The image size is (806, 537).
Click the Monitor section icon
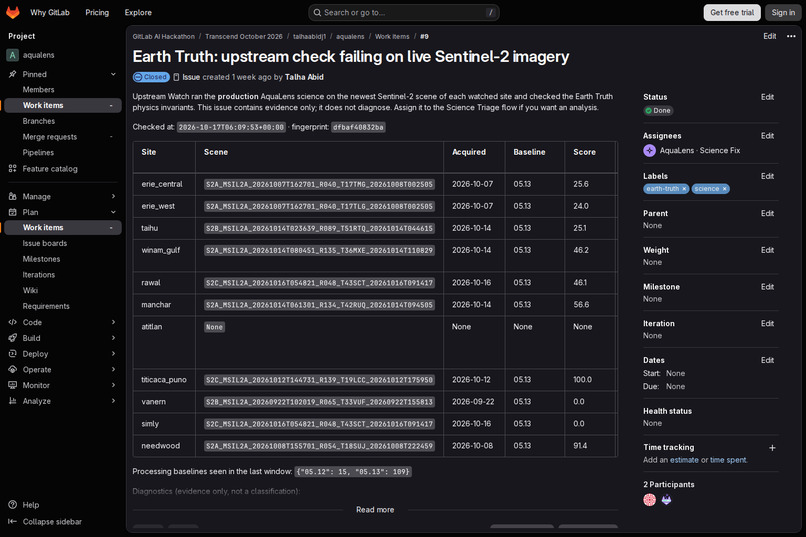point(12,385)
